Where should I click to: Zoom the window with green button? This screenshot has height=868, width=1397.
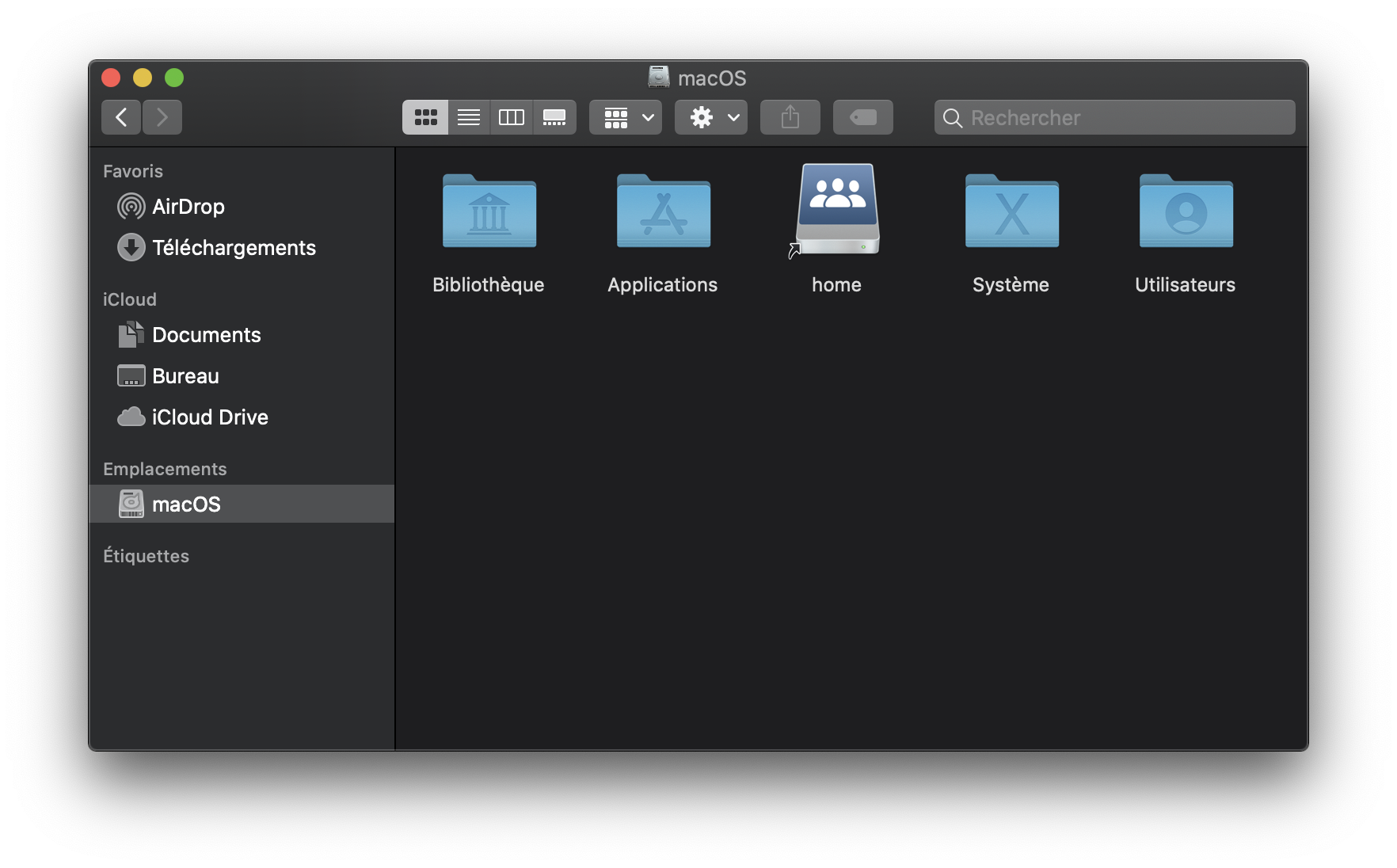coord(174,78)
